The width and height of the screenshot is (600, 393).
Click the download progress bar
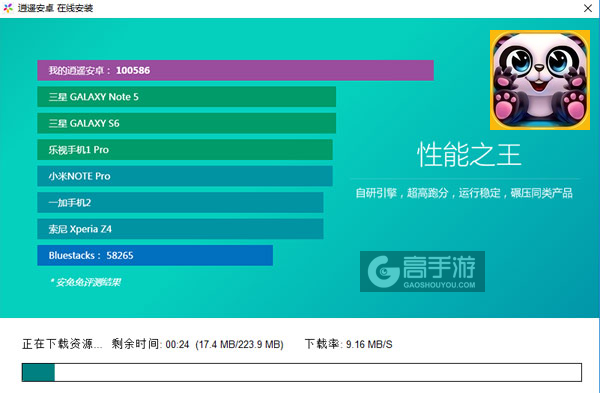[302, 372]
